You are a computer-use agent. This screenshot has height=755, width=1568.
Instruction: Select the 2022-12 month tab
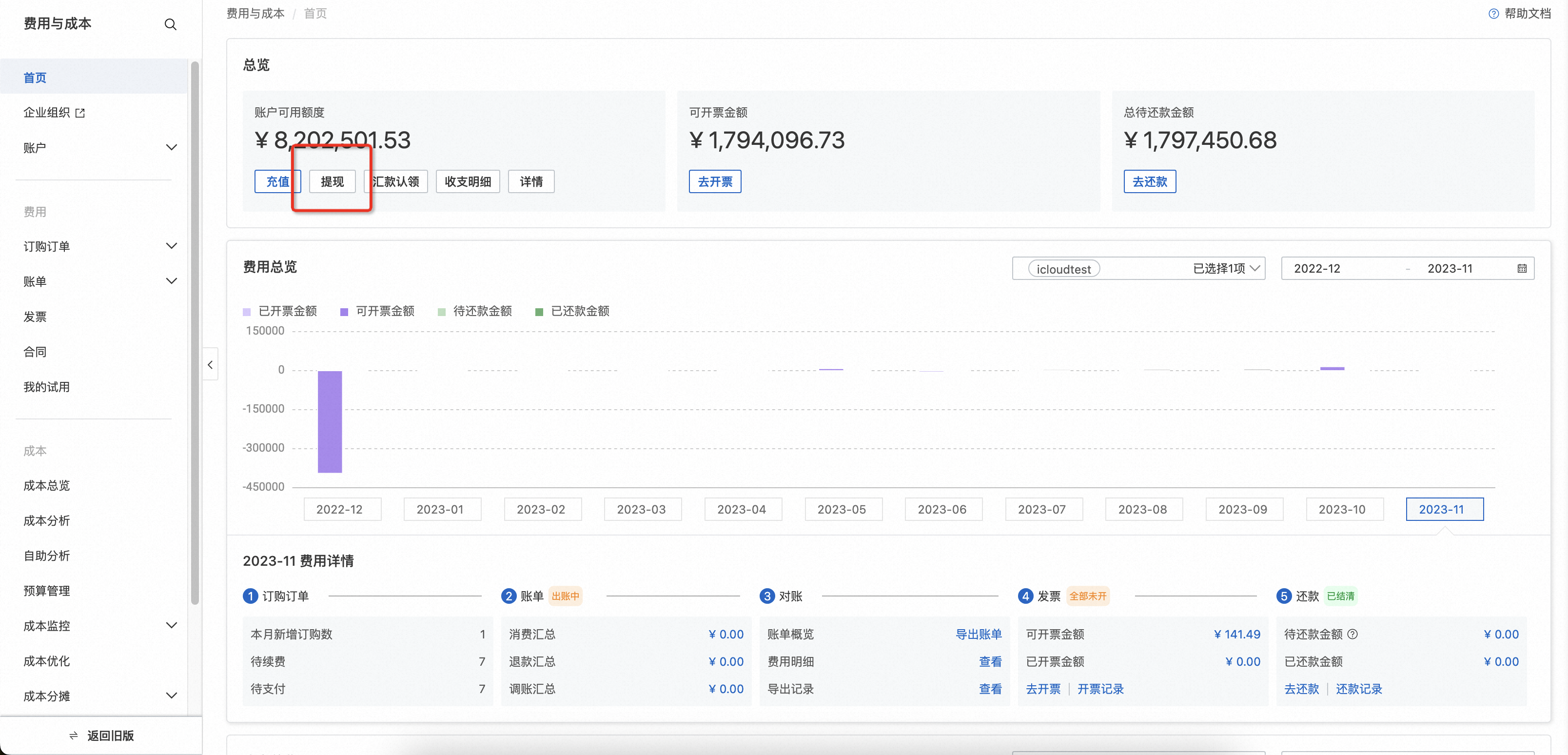click(342, 509)
